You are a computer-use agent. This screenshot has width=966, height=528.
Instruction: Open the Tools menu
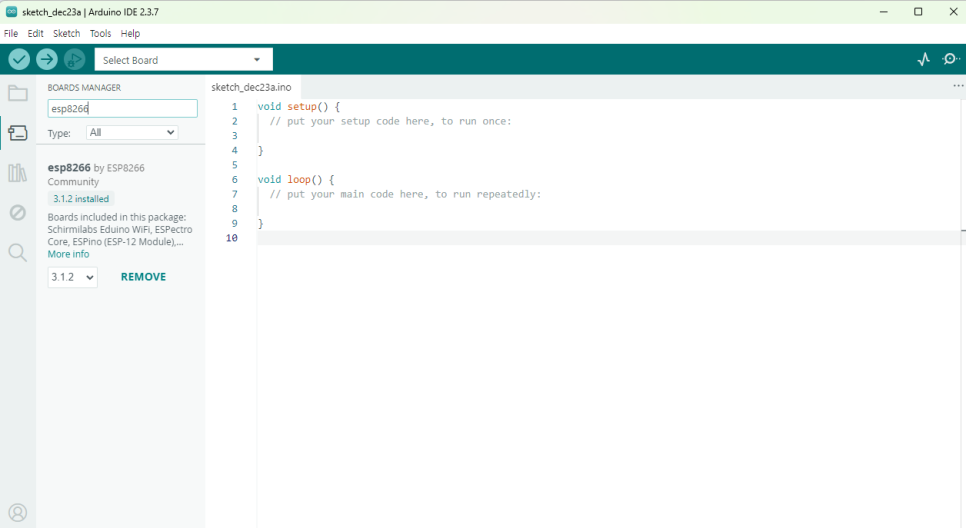pos(100,33)
